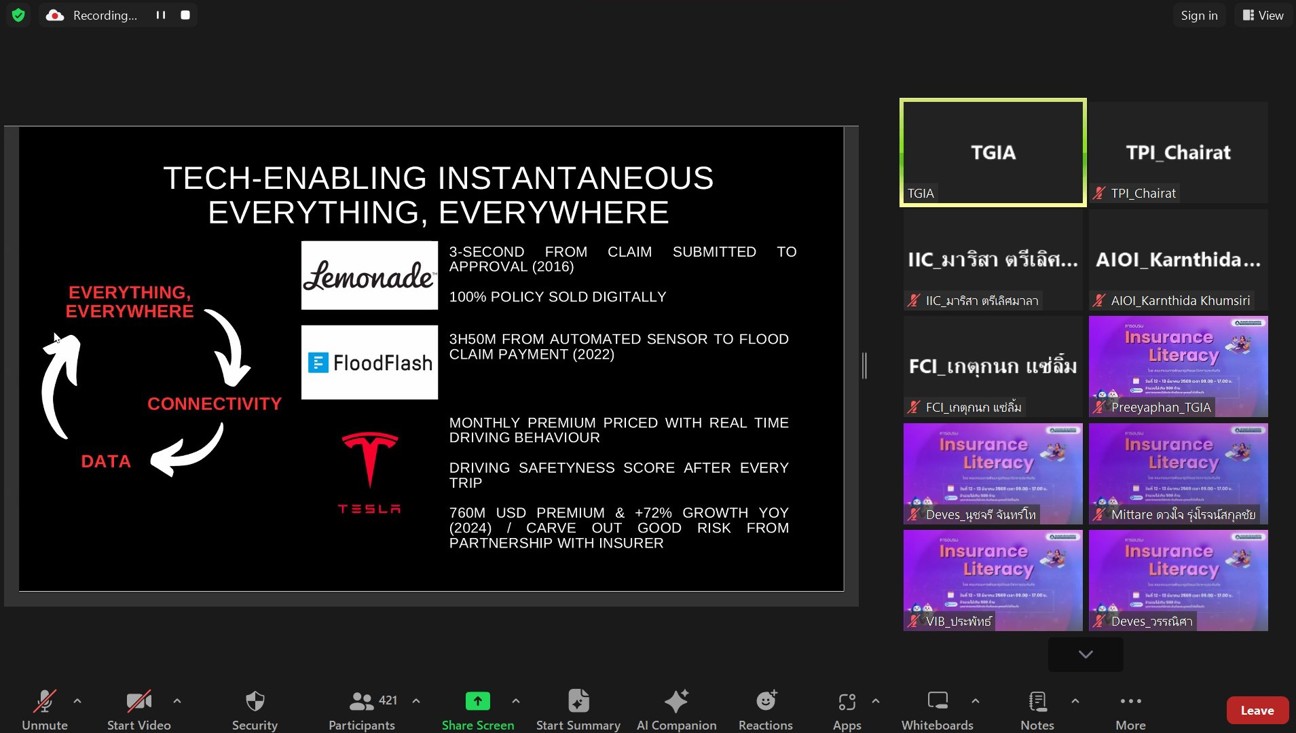Click the red Leave button

click(1257, 710)
